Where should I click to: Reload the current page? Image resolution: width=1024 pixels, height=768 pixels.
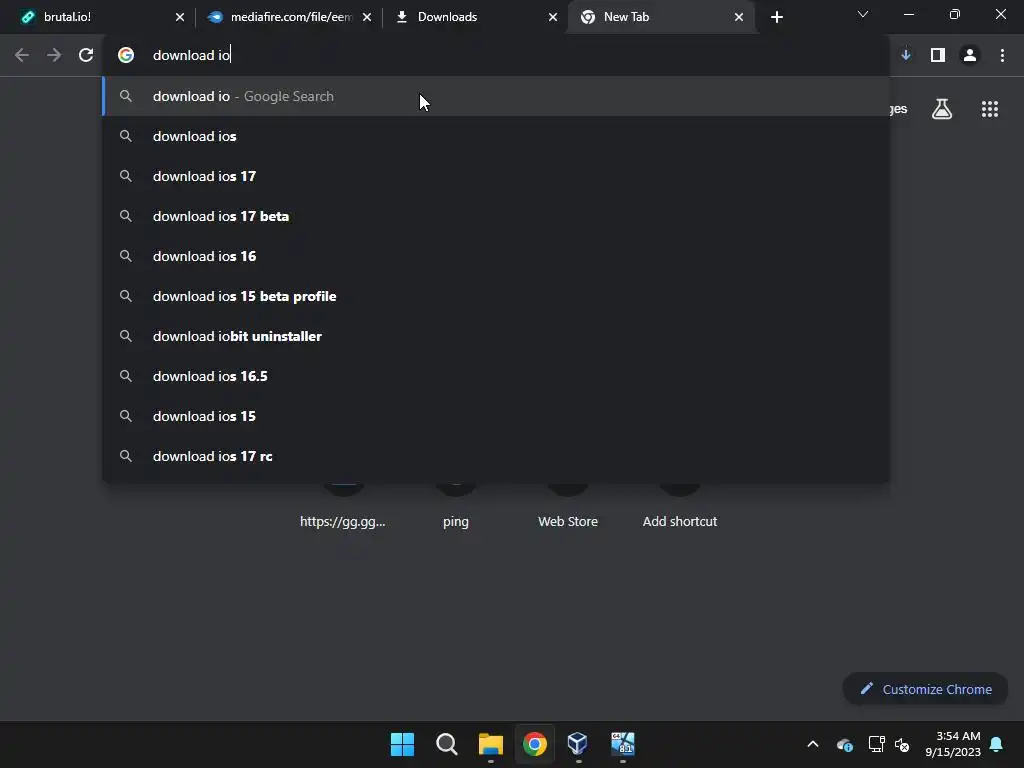pyautogui.click(x=86, y=56)
